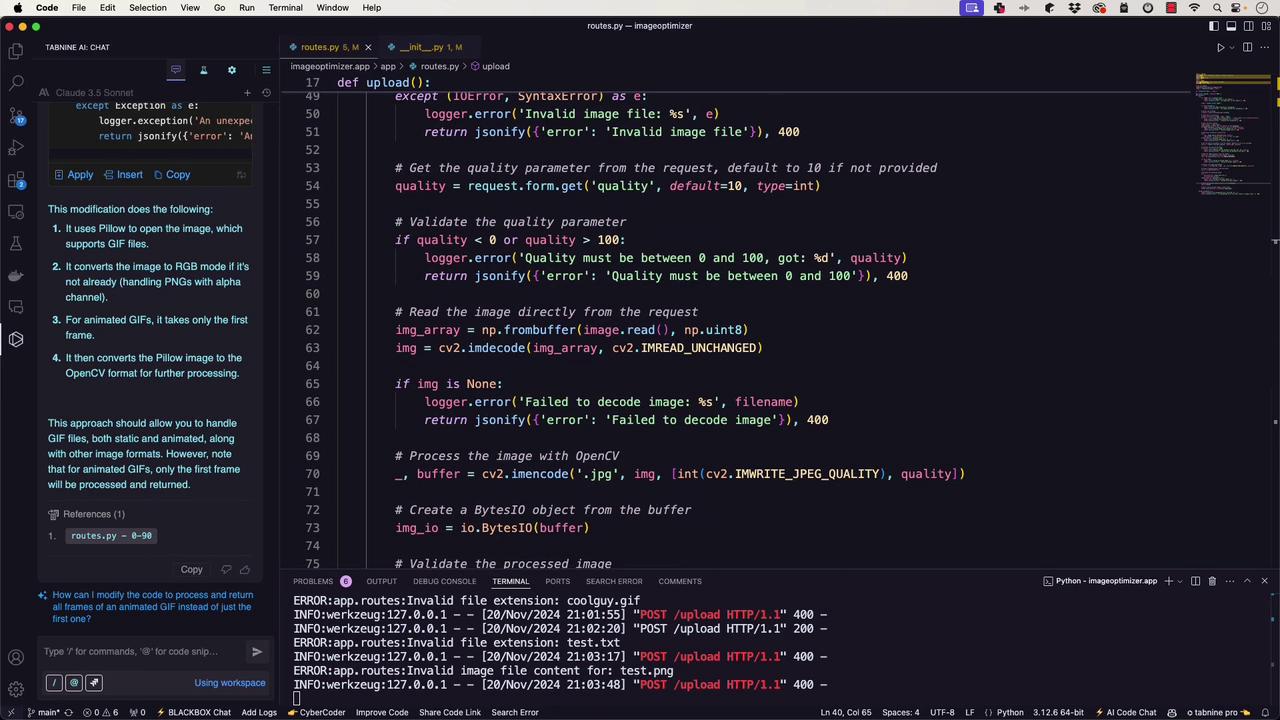Select upload symbol in breadcrumb
The image size is (1280, 720).
click(490, 66)
